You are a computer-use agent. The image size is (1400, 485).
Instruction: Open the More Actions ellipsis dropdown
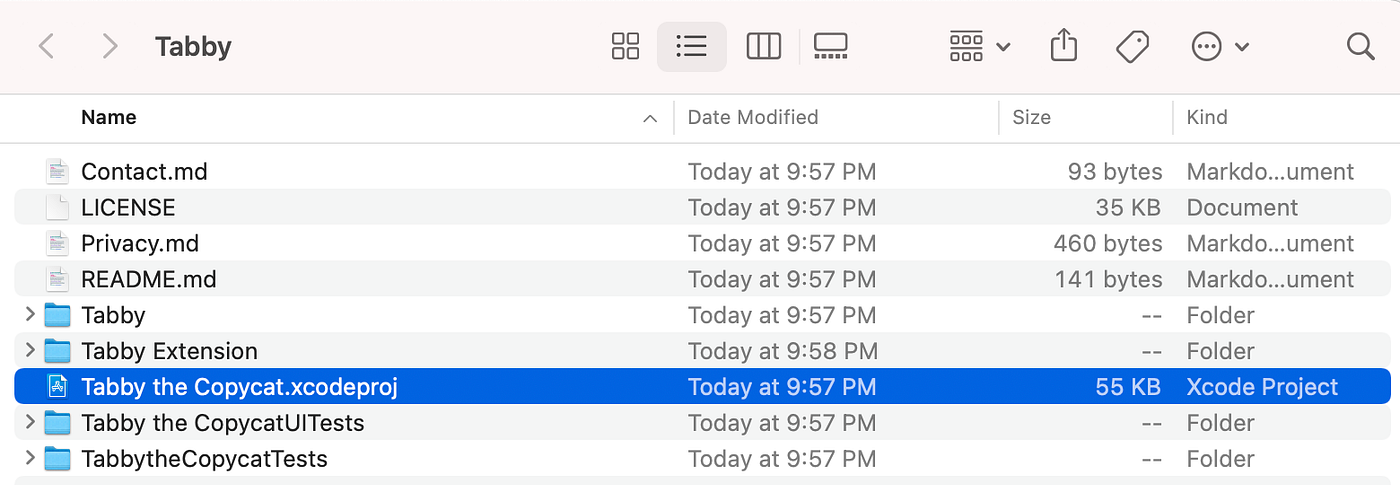coord(1220,46)
